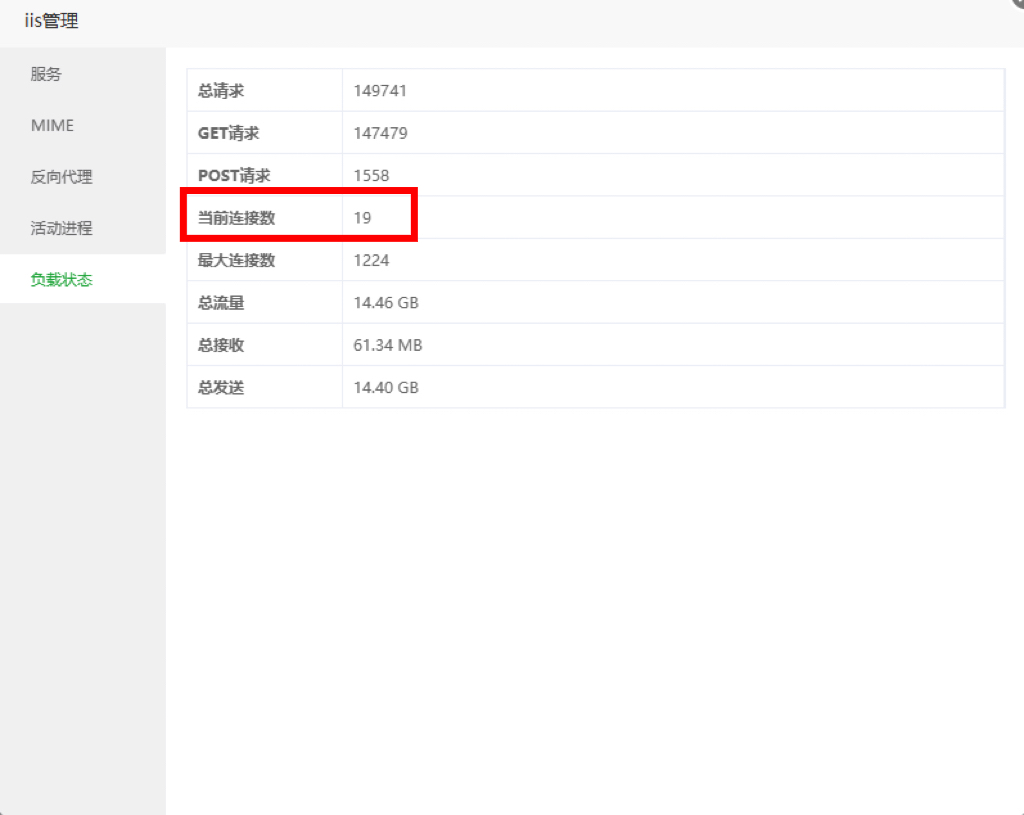Select the max connections value 1224
1024x815 pixels.
tap(370, 260)
